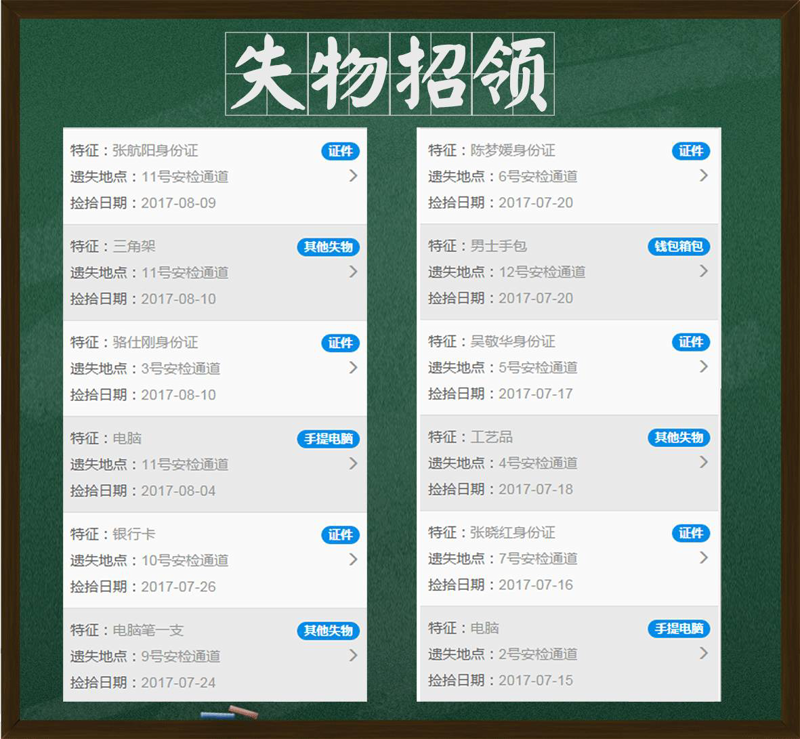The height and width of the screenshot is (739, 800).
Task: Open chevron arrow for 陈梦媛身份证 entry
Action: coord(704,176)
